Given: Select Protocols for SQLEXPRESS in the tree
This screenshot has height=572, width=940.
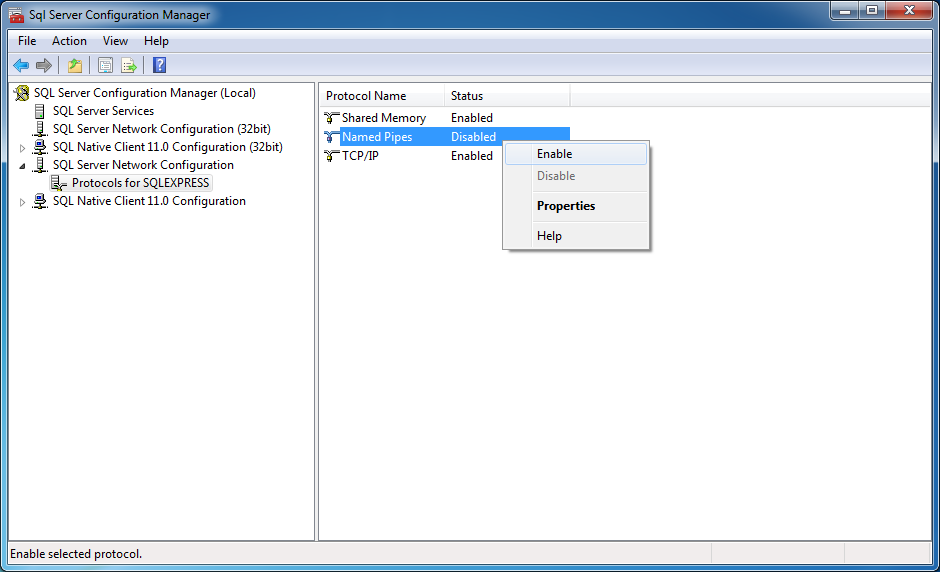Looking at the screenshot, I should [x=140, y=183].
